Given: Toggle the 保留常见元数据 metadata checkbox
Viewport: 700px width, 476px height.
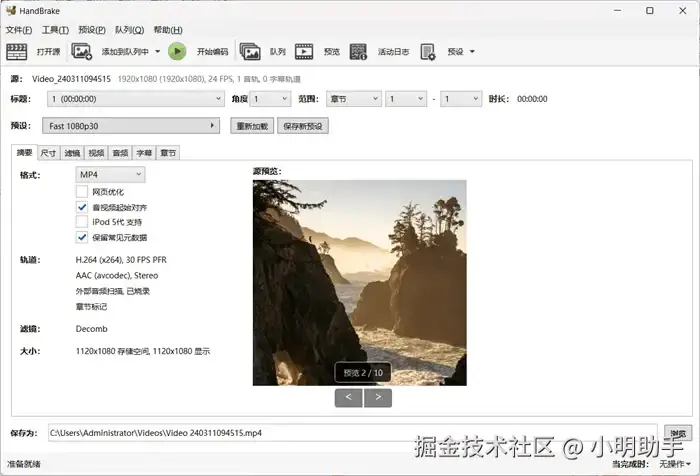Looking at the screenshot, I should 82,237.
